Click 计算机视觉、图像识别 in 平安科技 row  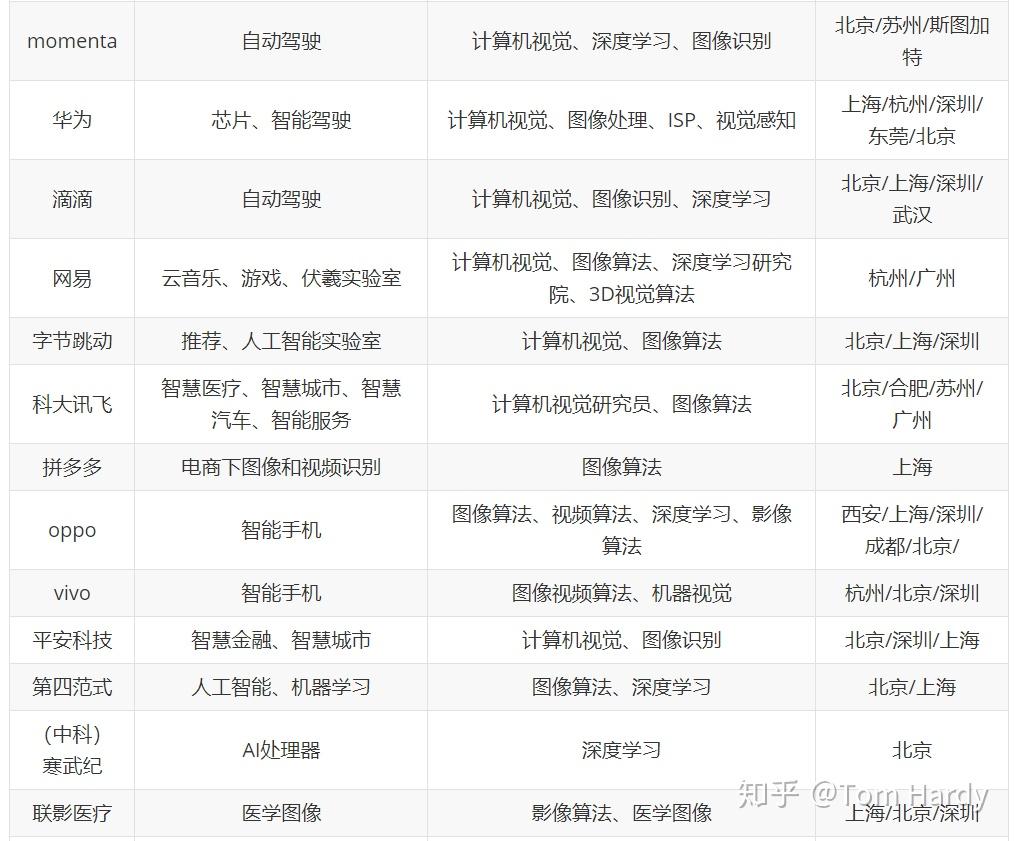click(x=621, y=640)
